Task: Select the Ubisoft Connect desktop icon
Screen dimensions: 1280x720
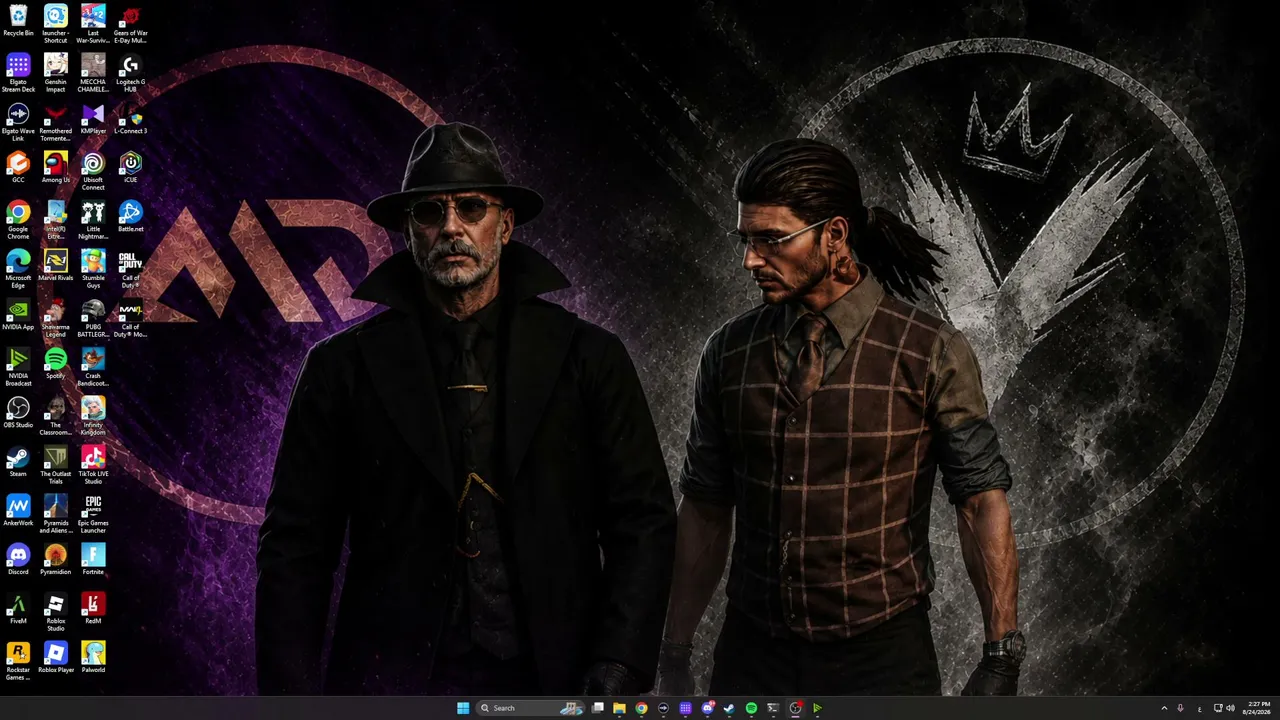Action: pyautogui.click(x=93, y=171)
